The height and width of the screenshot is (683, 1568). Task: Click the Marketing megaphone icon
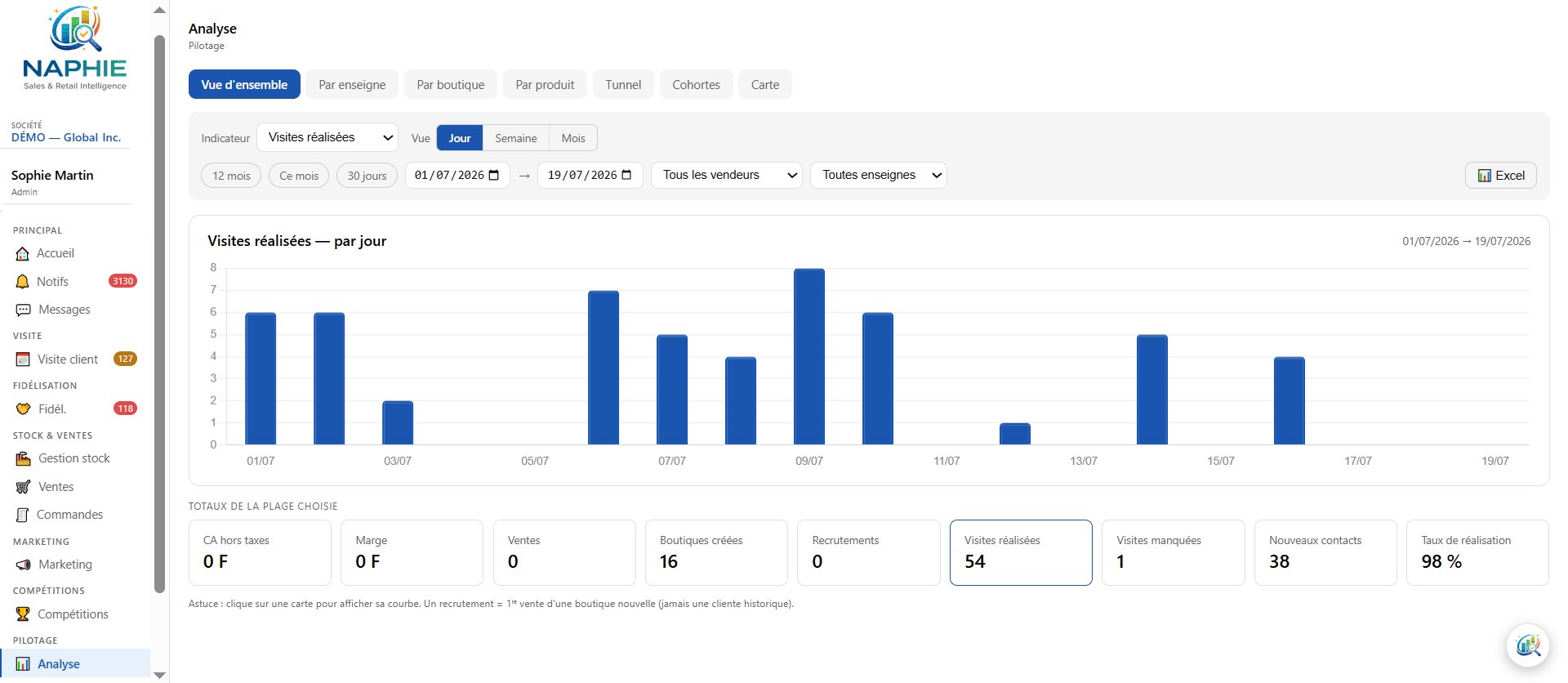coord(24,565)
